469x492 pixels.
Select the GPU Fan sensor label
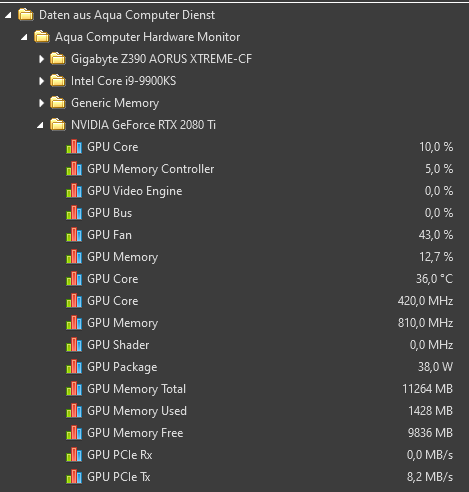click(109, 235)
